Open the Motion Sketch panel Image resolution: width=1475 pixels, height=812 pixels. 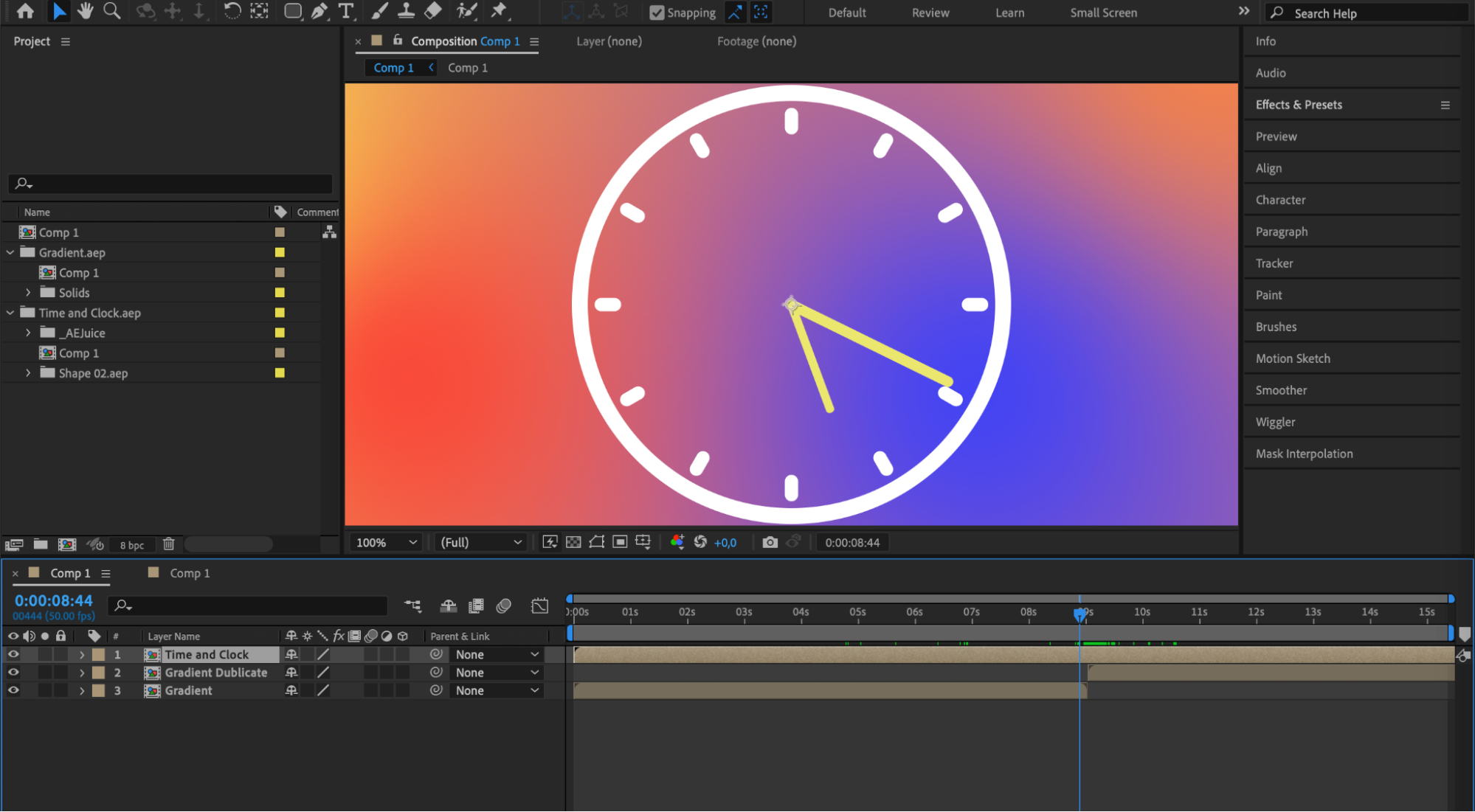(1293, 358)
